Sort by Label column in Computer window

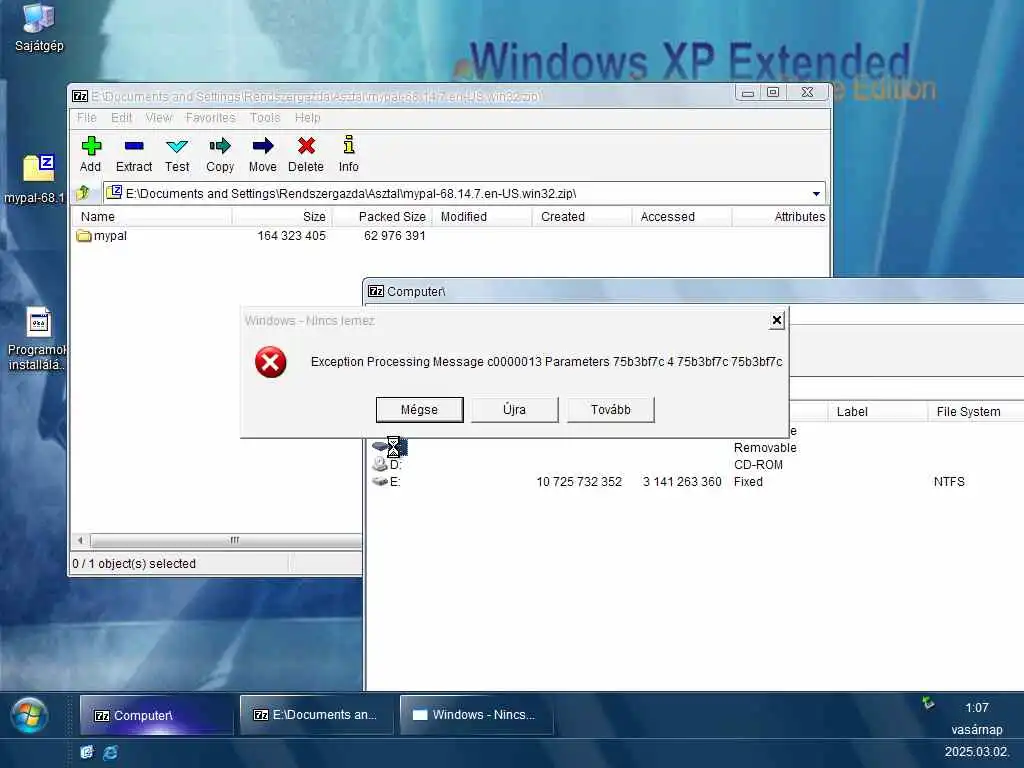click(x=877, y=411)
